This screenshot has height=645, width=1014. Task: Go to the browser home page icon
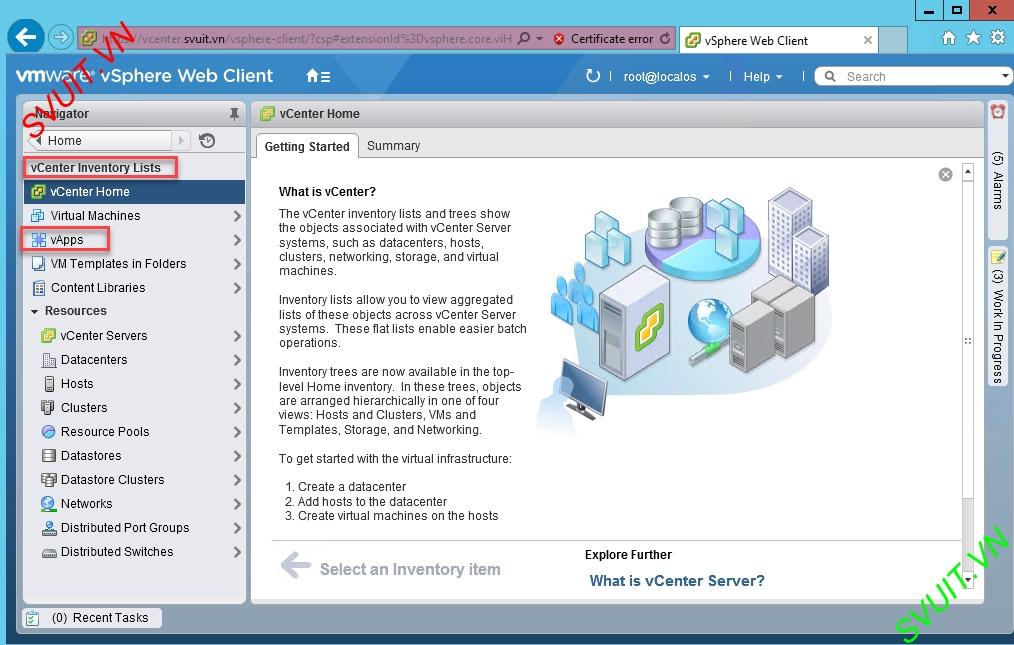pos(949,38)
